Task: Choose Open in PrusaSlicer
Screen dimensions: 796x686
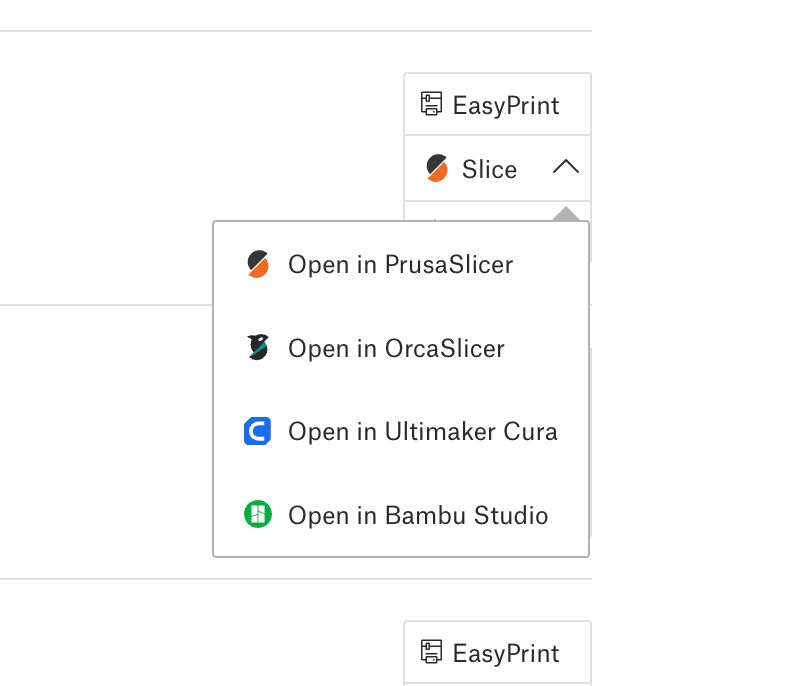Action: (x=401, y=264)
